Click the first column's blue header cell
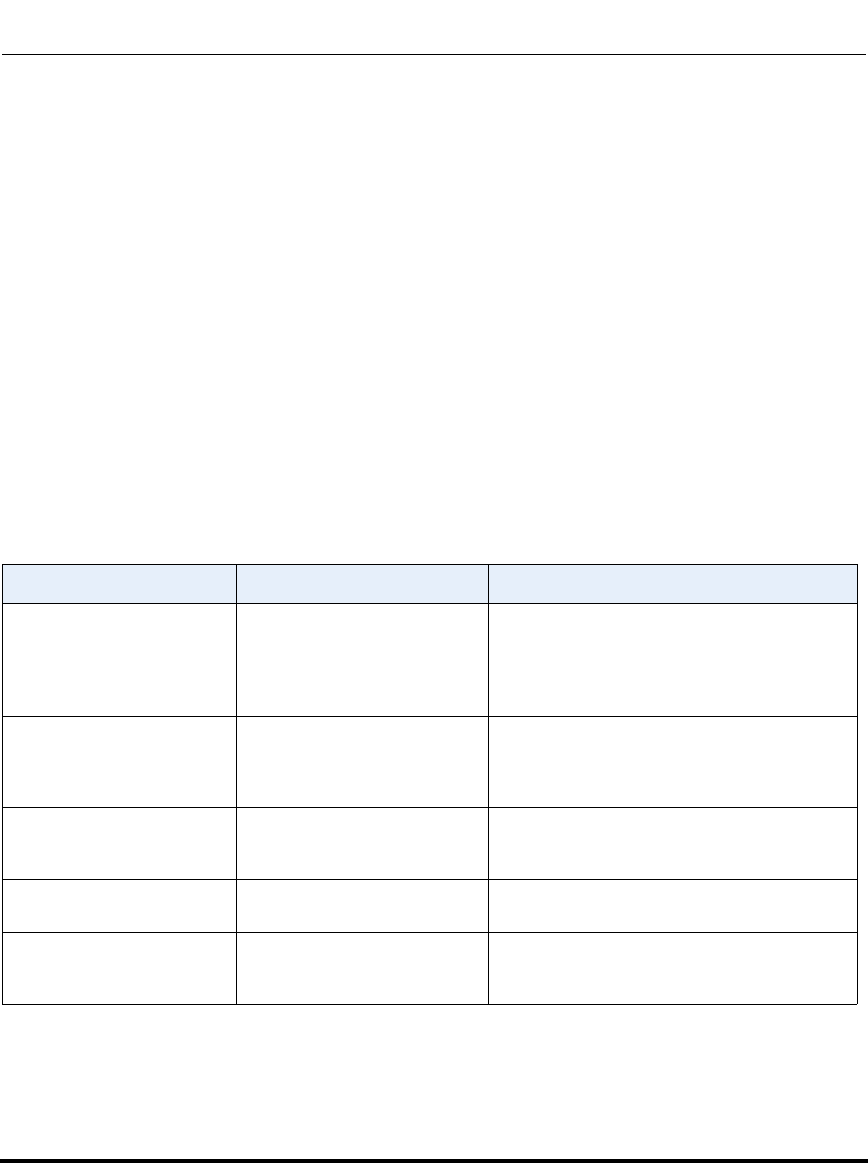868x1163 pixels. [119, 584]
